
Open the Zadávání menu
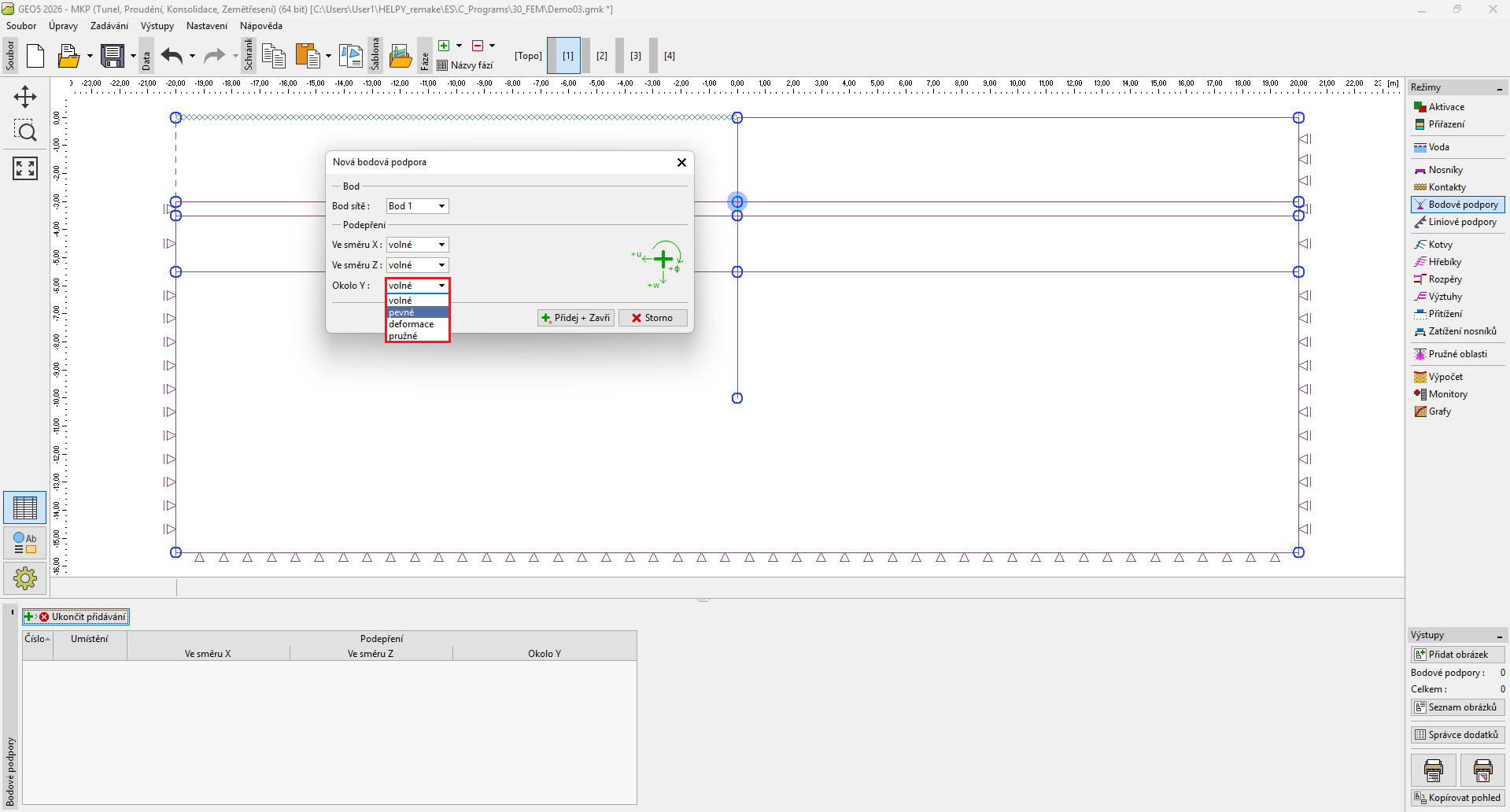(109, 26)
